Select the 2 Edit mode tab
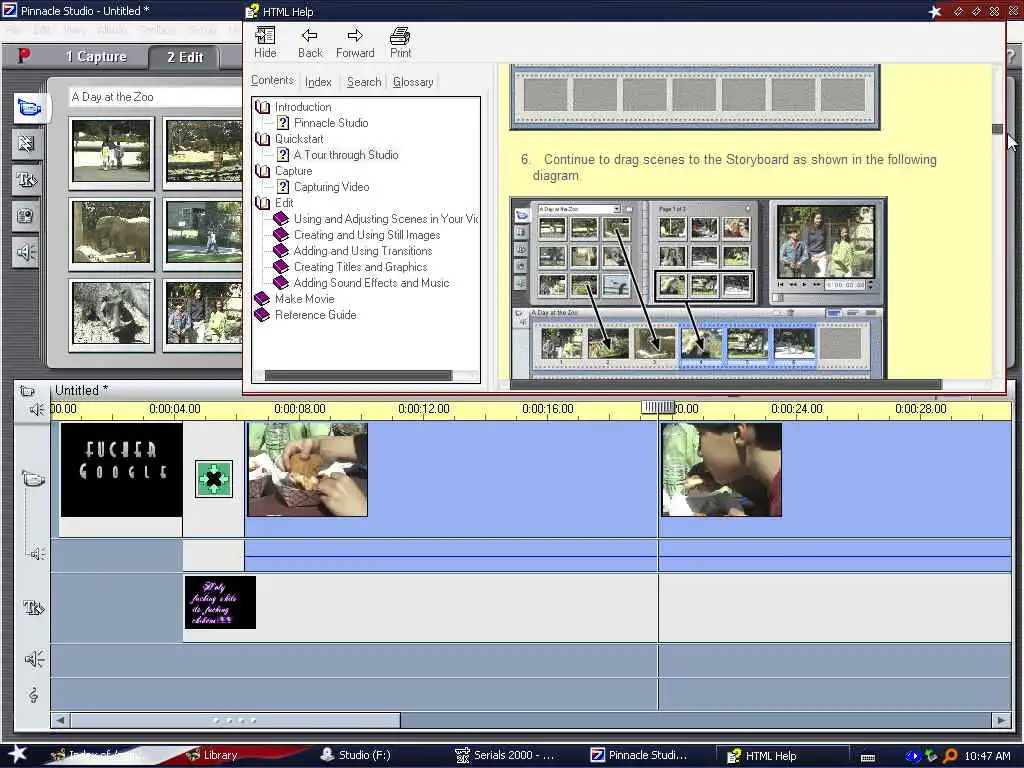The image size is (1024, 768). (185, 57)
